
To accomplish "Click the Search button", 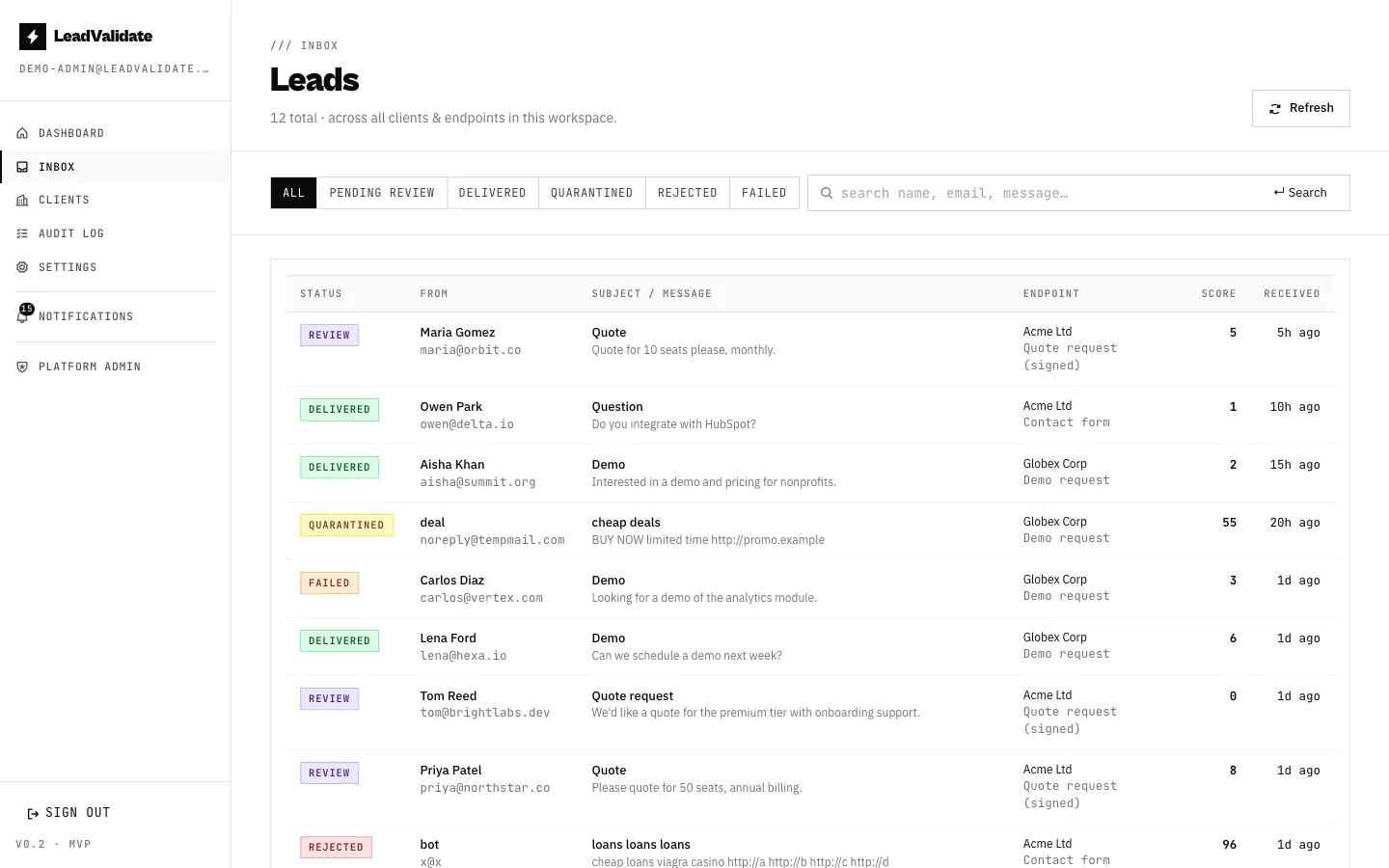I will pyautogui.click(x=1300, y=193).
